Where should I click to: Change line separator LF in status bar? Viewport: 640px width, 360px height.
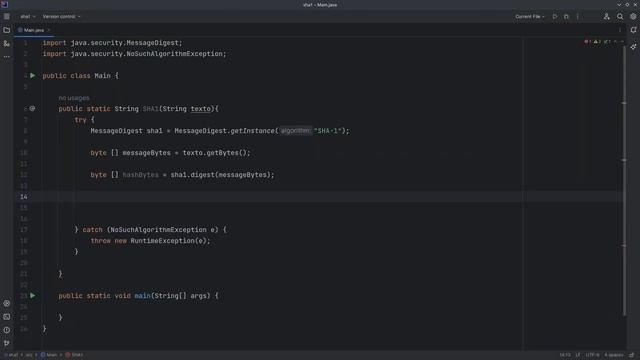578,355
